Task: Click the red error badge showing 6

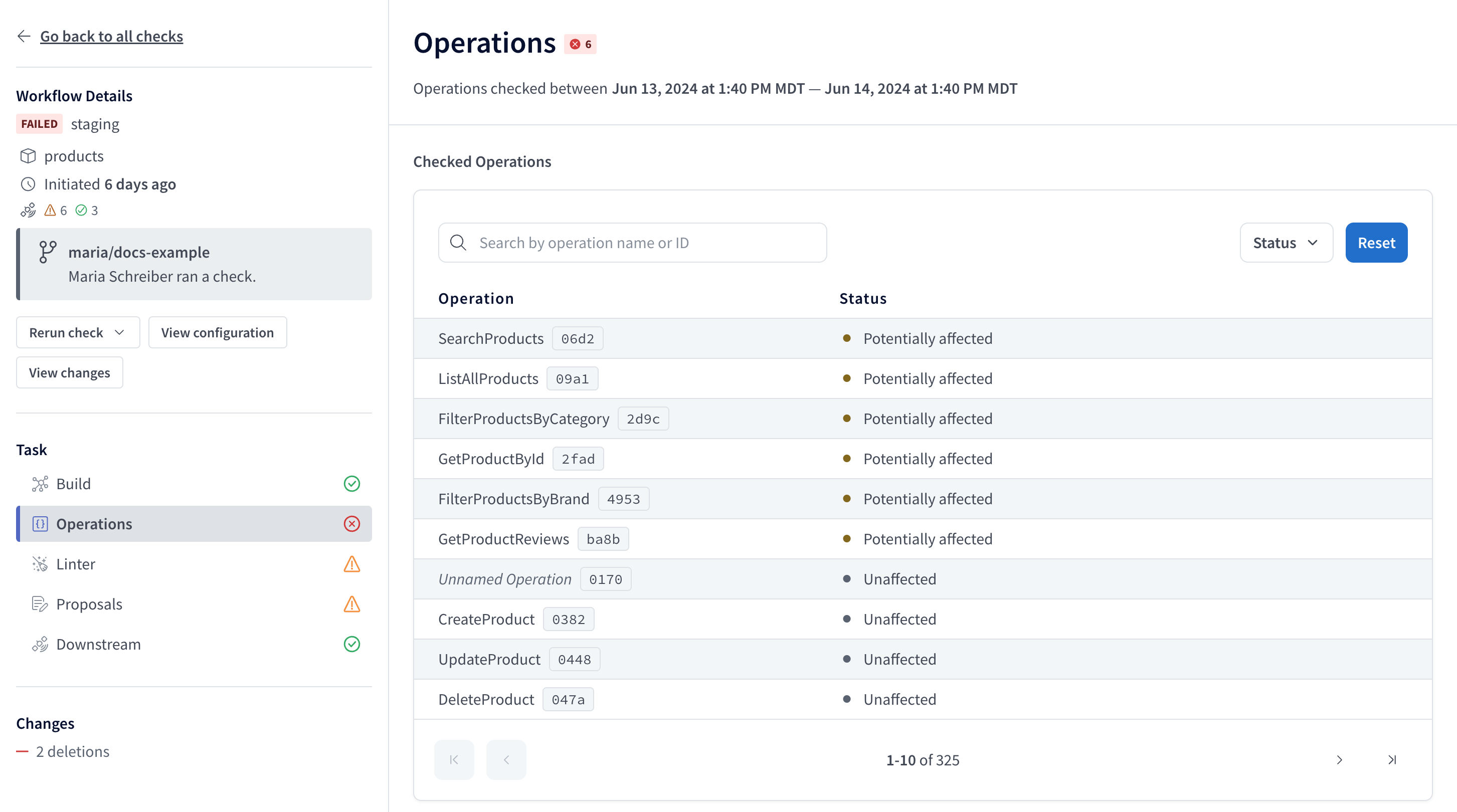Action: tap(580, 44)
